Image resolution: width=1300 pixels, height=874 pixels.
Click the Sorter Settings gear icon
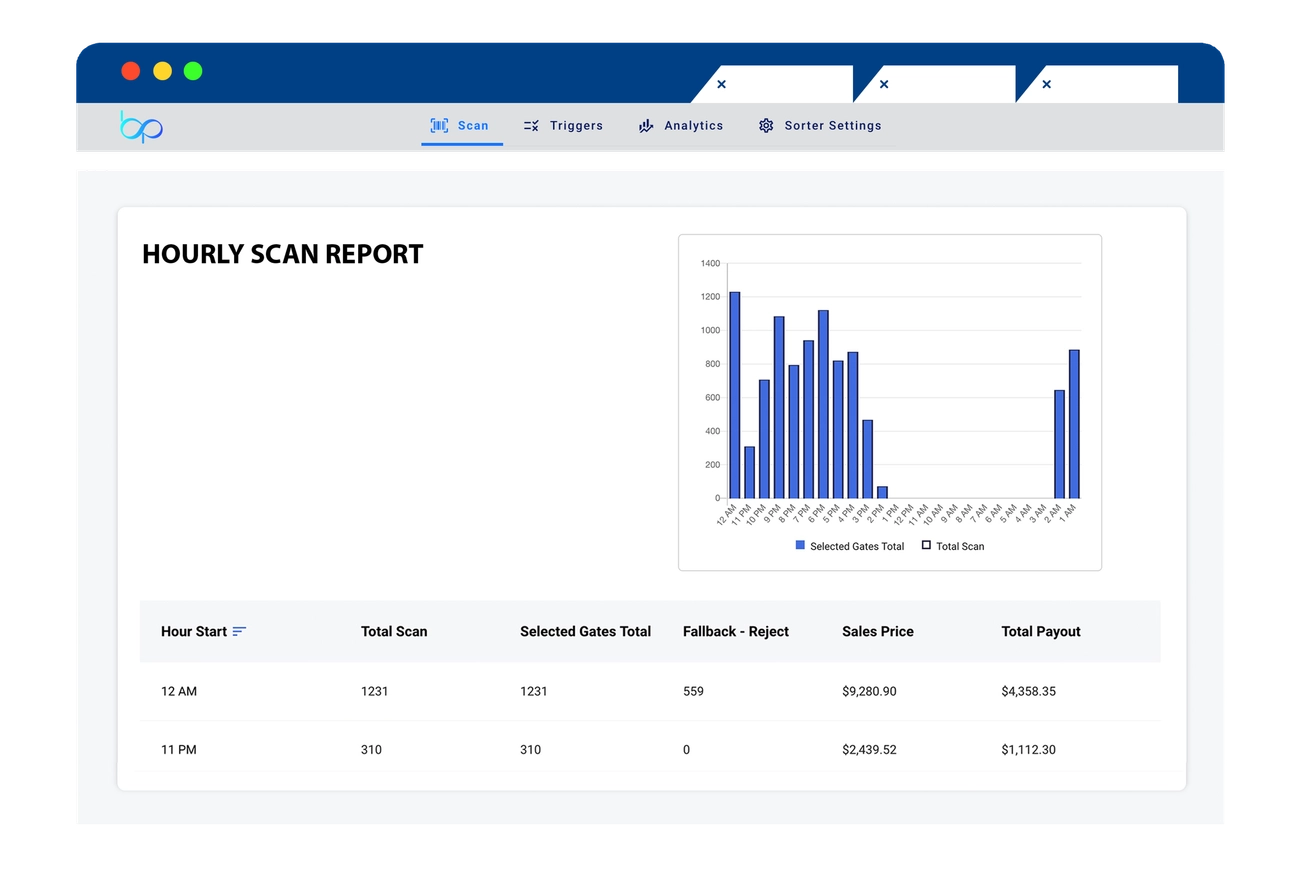[x=766, y=126]
